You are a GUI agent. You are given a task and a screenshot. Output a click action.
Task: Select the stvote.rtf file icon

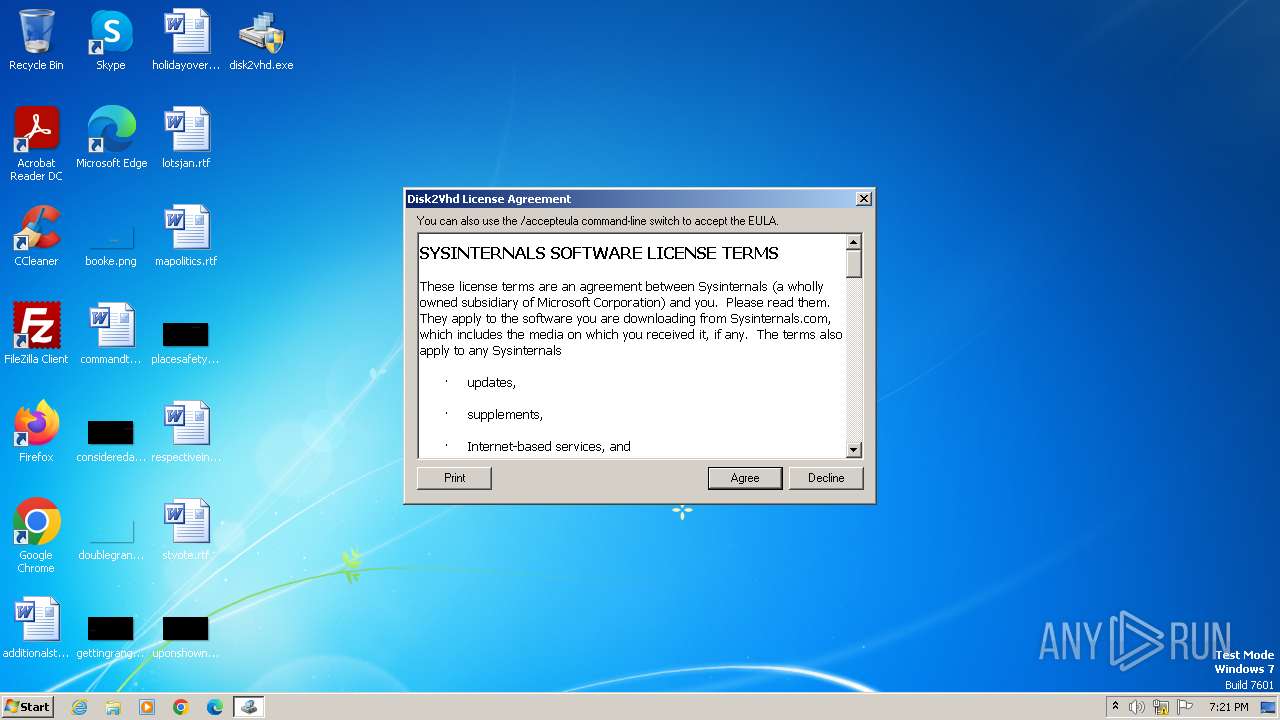pyautogui.click(x=186, y=530)
